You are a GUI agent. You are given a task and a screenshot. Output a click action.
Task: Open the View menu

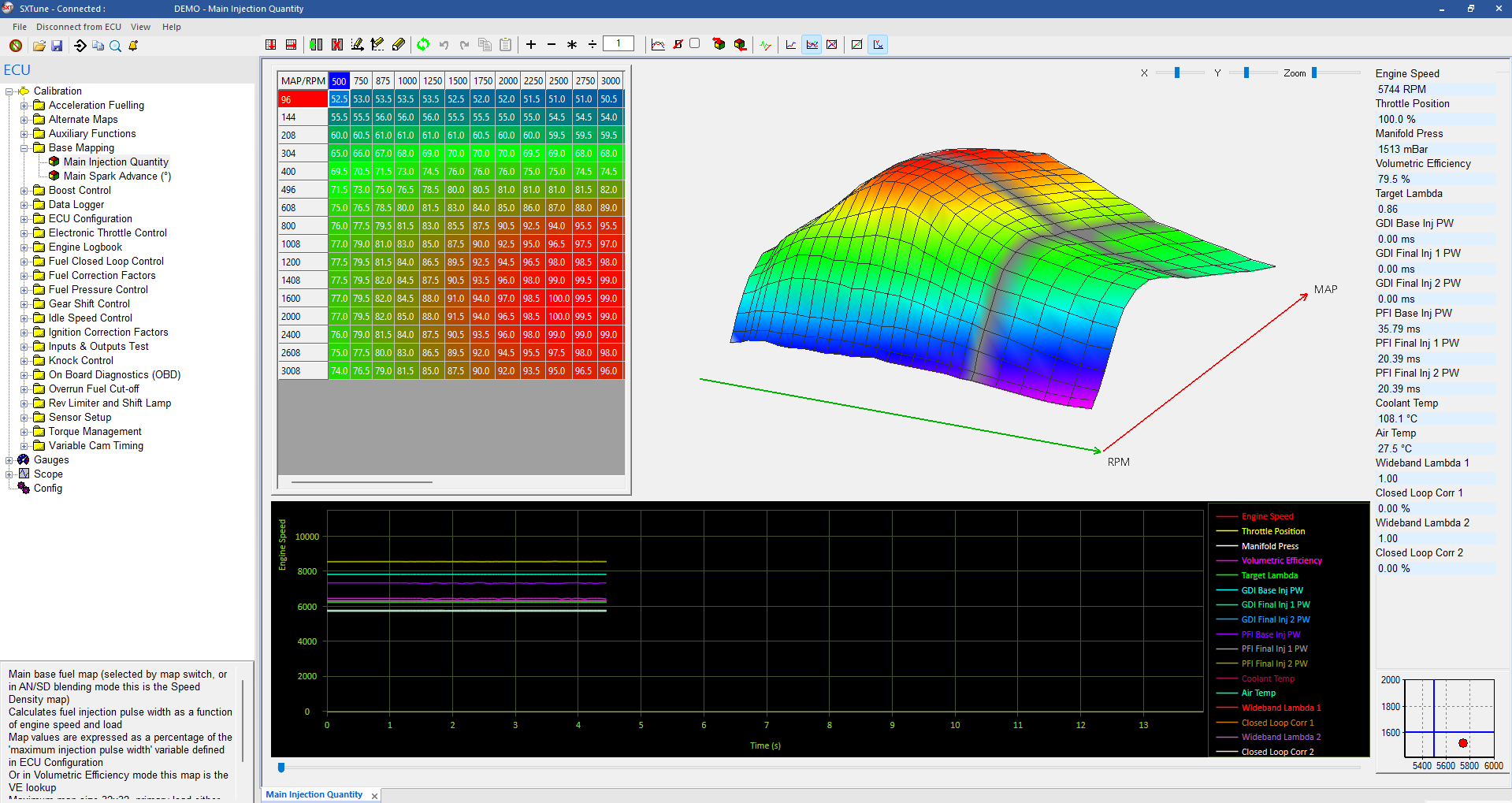pos(140,27)
